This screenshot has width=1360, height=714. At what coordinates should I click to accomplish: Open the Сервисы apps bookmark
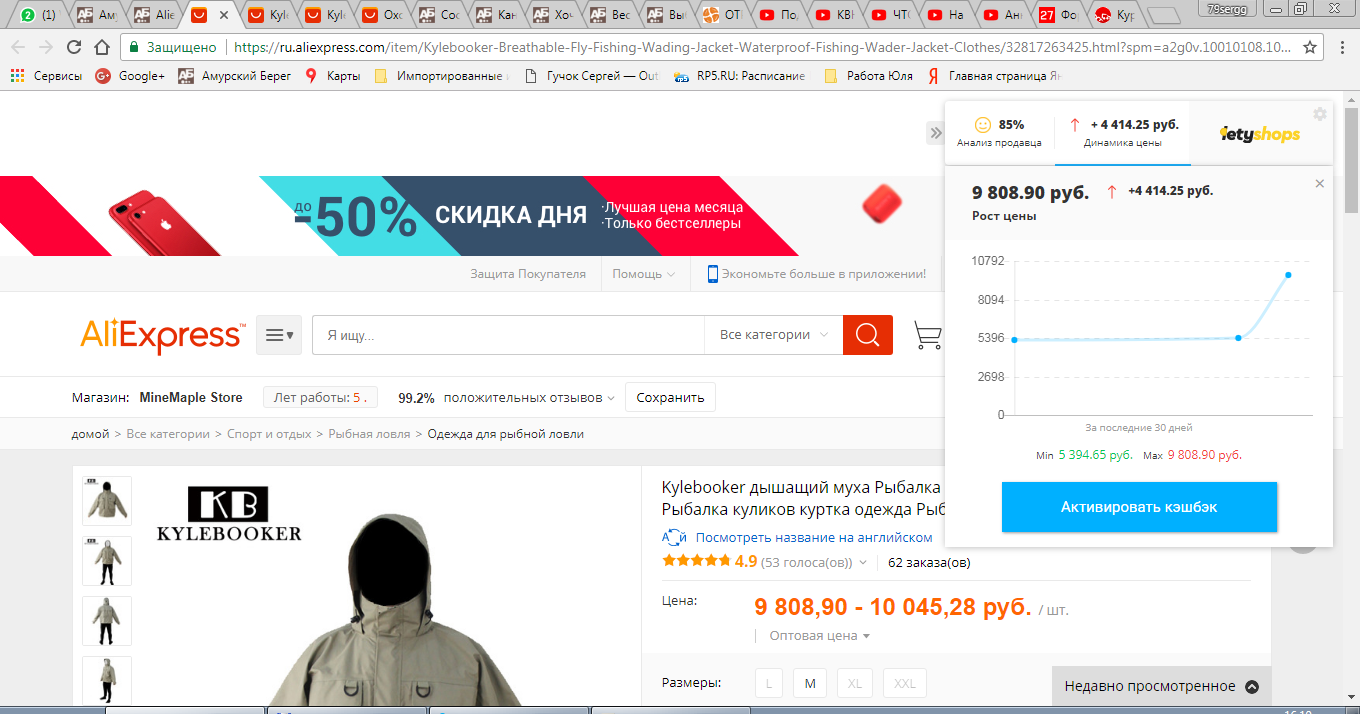[x=46, y=75]
